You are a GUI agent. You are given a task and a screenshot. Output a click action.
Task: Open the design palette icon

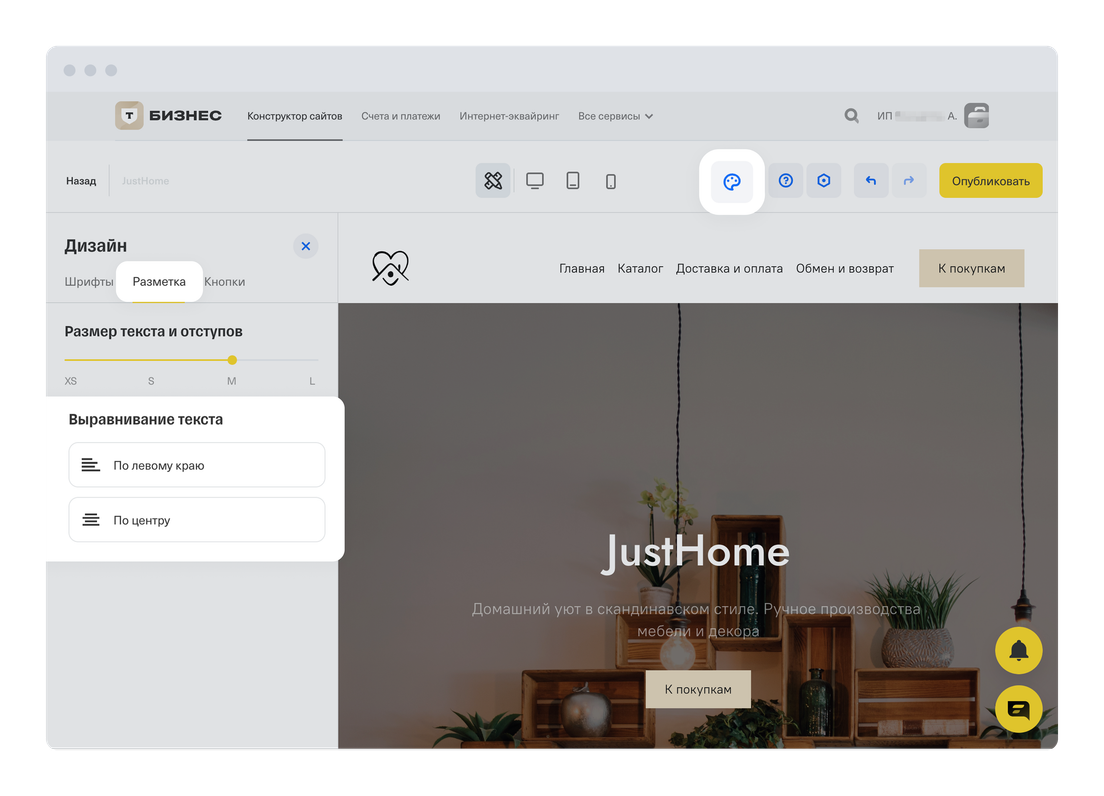coord(732,182)
